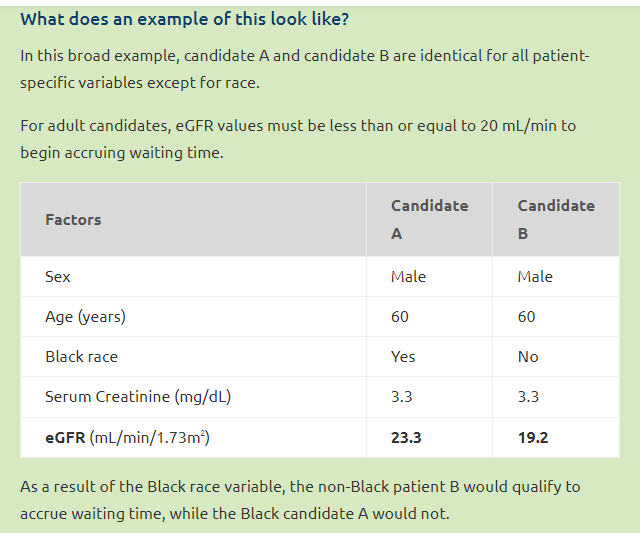Viewport: 640px width, 533px height.
Task: Click the paragraph starting 'In this broad example'
Action: tap(305, 69)
